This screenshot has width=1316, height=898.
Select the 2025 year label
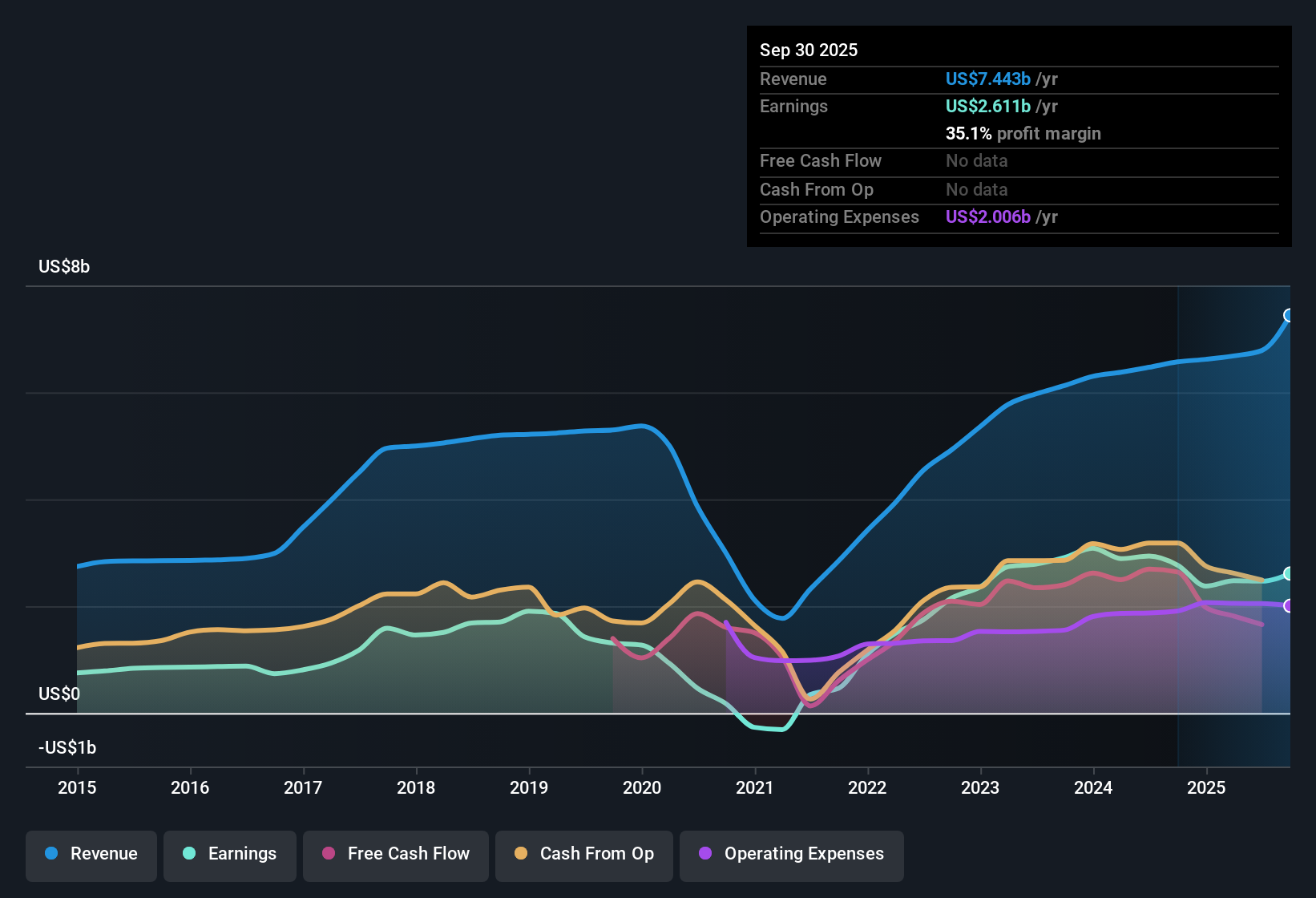pos(1207,788)
